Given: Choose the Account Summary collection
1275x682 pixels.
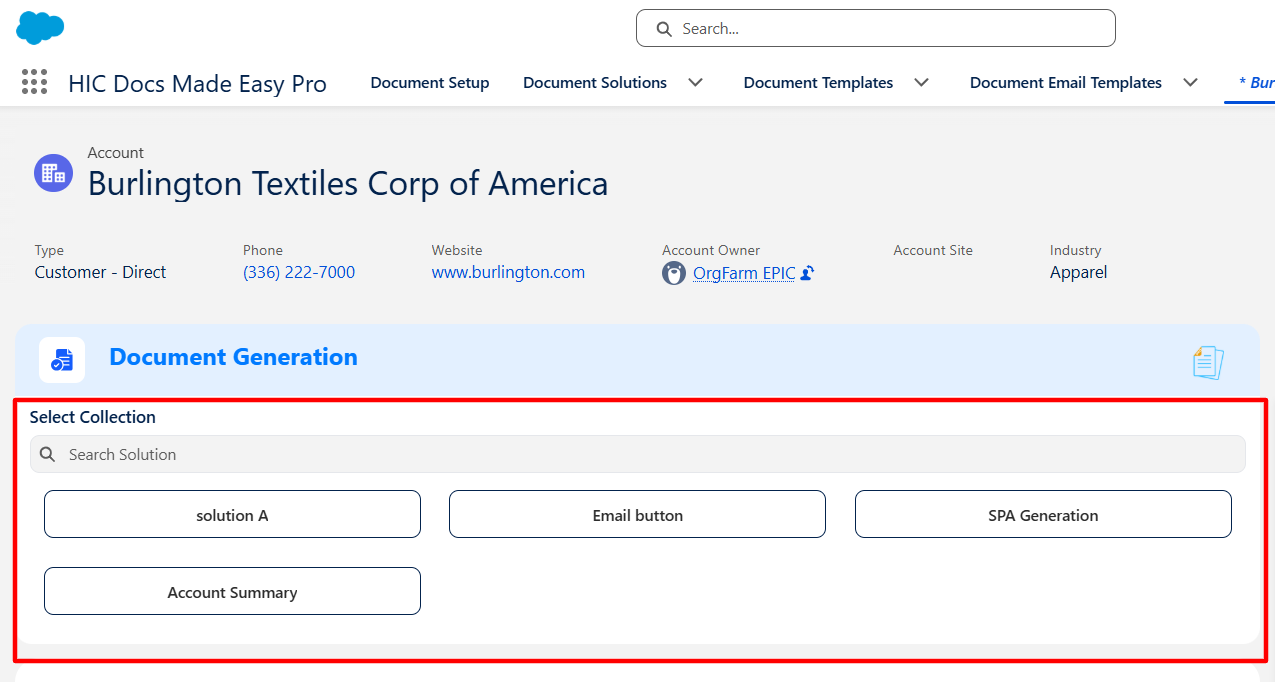Looking at the screenshot, I should coord(232,591).
